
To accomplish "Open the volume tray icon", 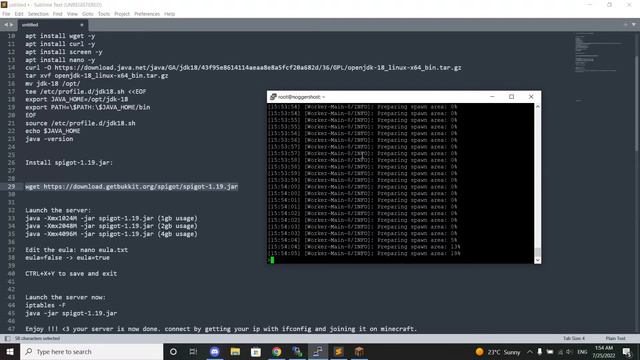I will 569,351.
